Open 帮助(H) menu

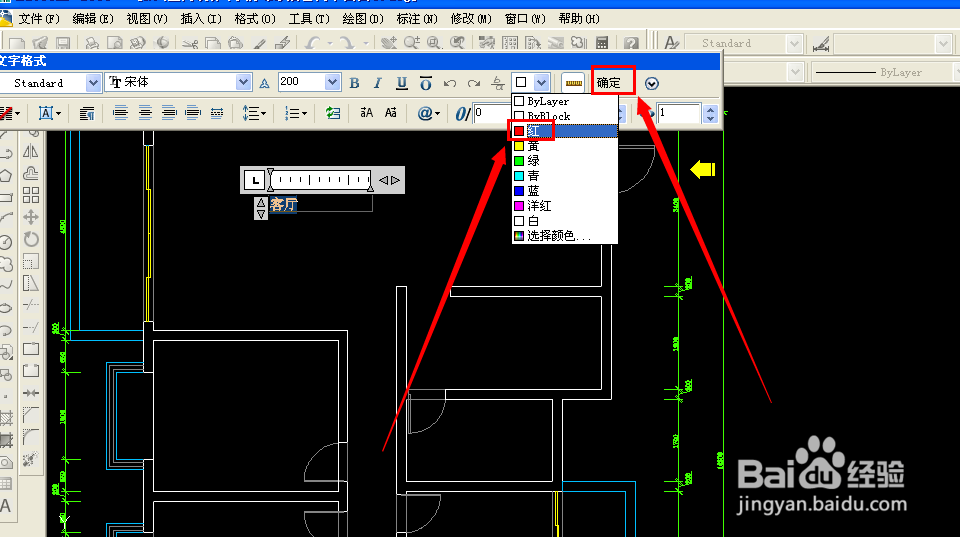579,19
